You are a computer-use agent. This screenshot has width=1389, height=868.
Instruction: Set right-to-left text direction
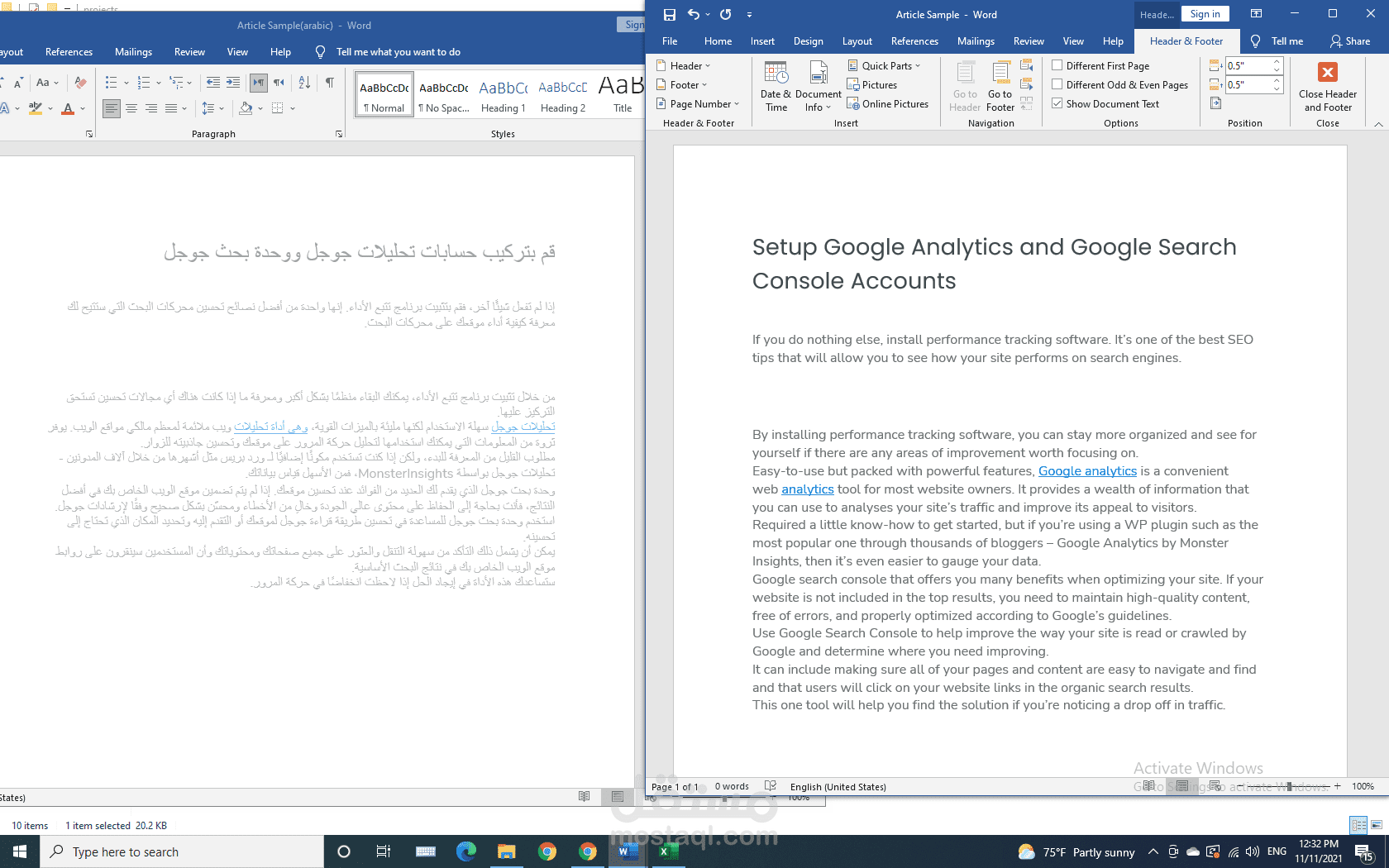(279, 82)
